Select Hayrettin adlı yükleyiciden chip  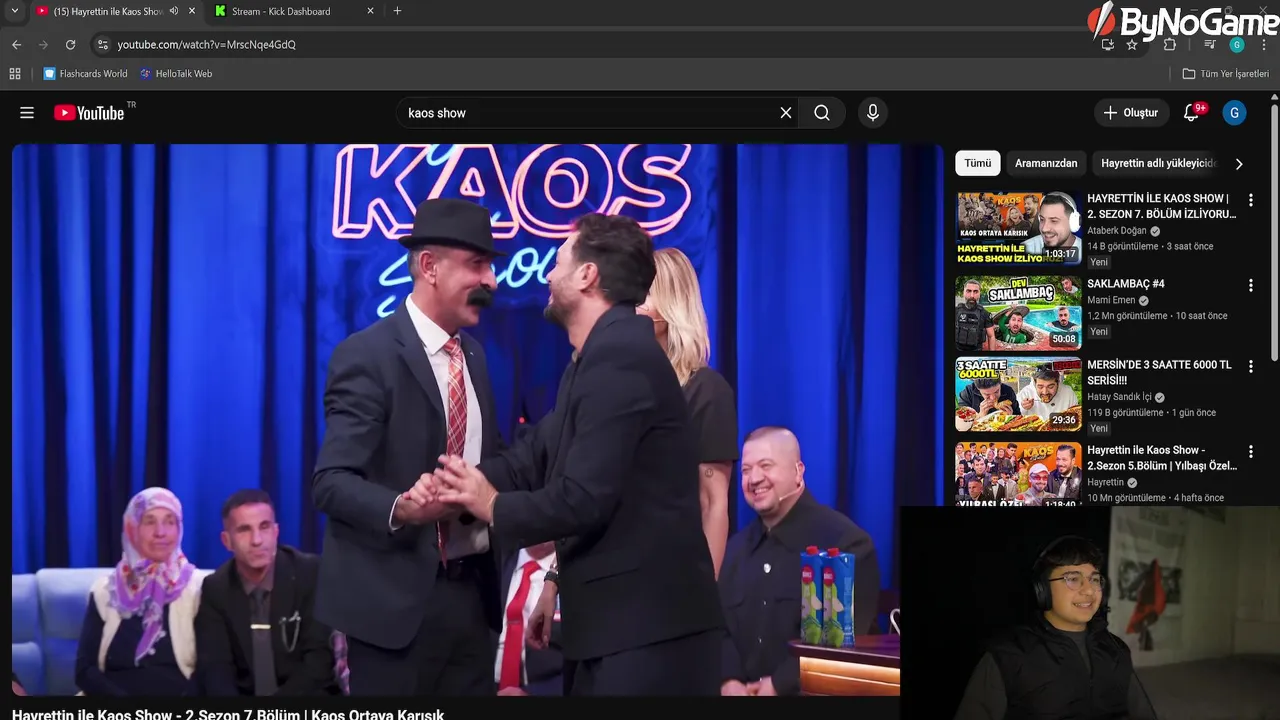coord(1158,163)
